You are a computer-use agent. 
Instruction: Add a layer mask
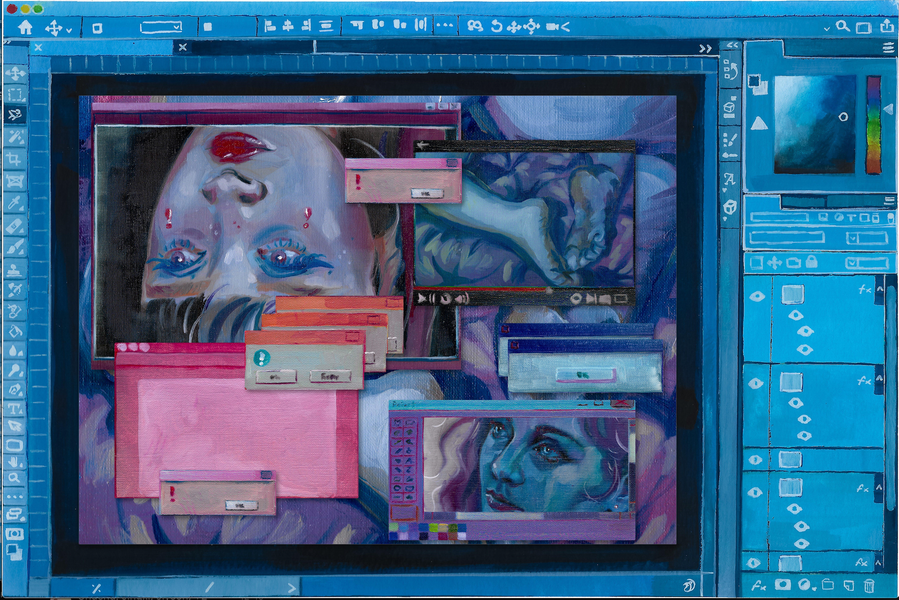click(x=783, y=585)
